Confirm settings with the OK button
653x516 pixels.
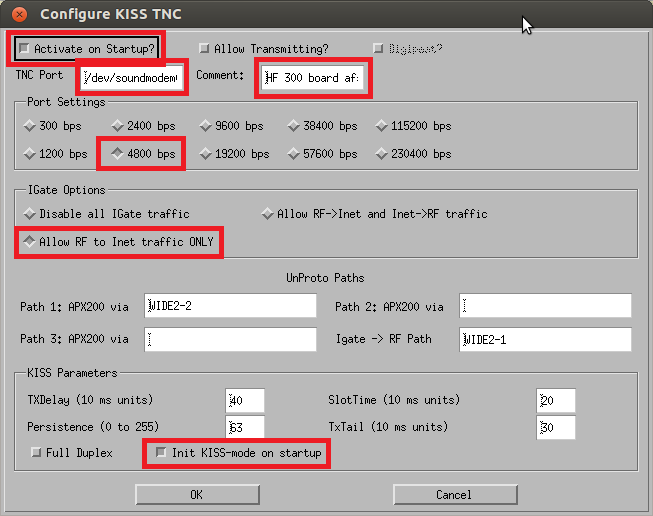coord(197,495)
